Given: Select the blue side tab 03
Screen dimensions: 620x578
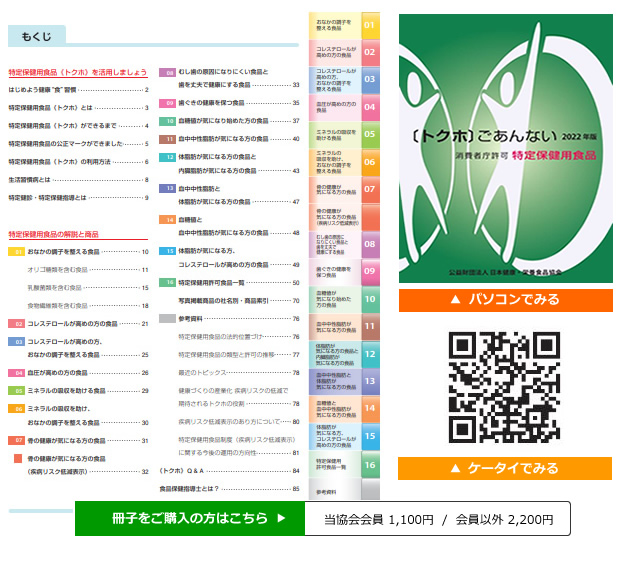Looking at the screenshot, I should pyautogui.click(x=344, y=80).
